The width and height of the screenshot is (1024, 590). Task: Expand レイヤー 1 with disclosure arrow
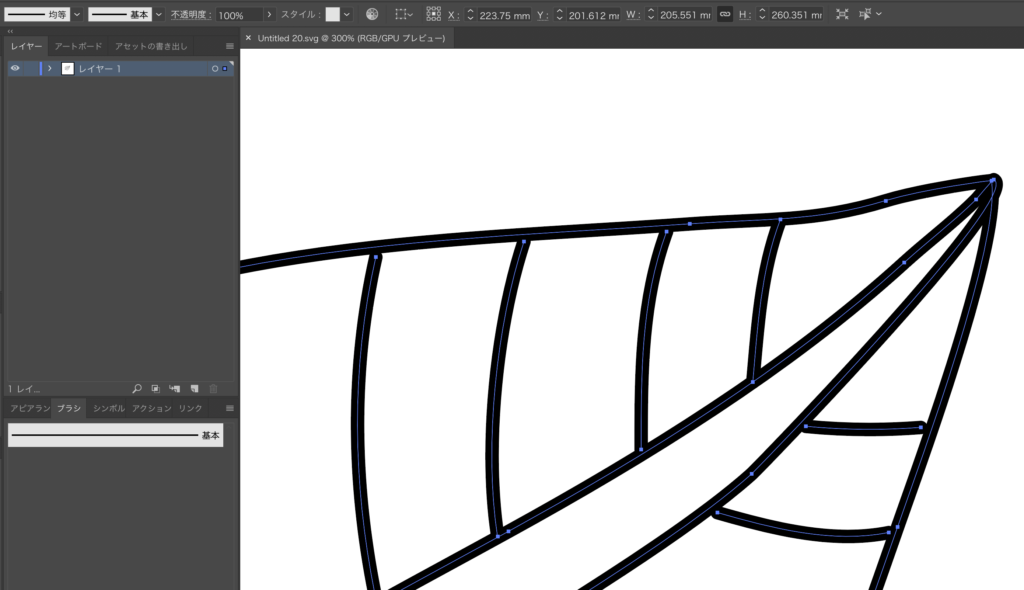[50, 68]
